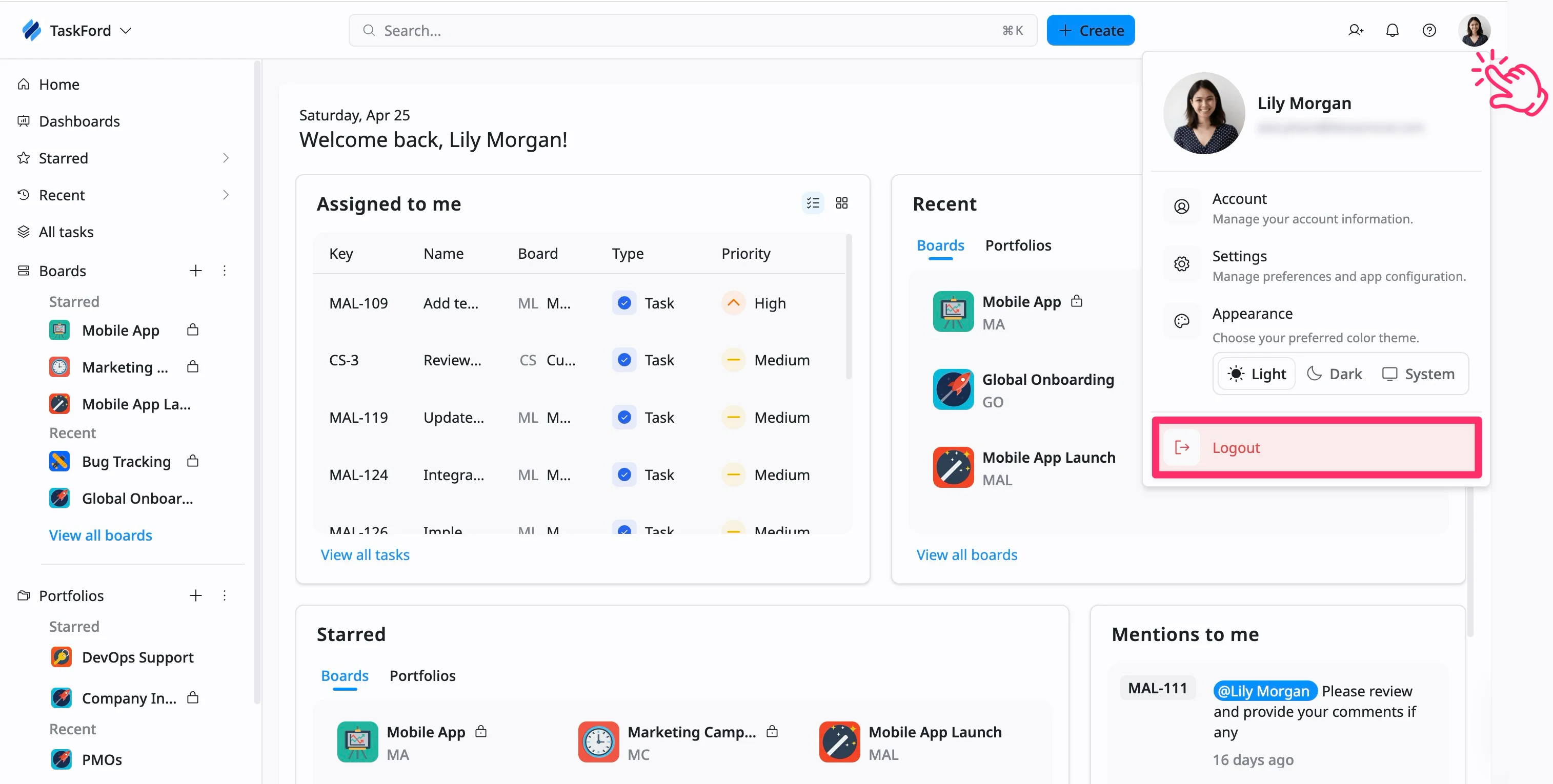Click the profile avatar in top bar
Screen dimensions: 1553x784
click(1474, 30)
